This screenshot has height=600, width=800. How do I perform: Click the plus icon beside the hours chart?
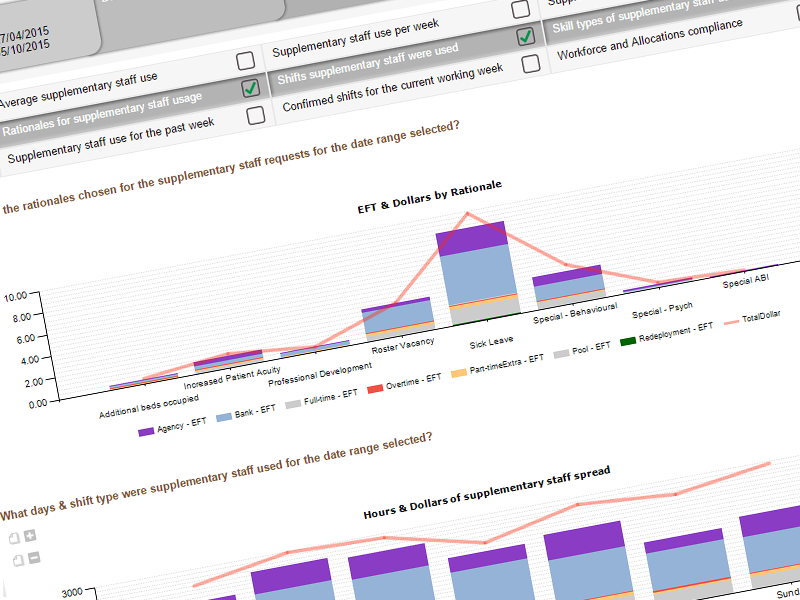pyautogui.click(x=30, y=535)
